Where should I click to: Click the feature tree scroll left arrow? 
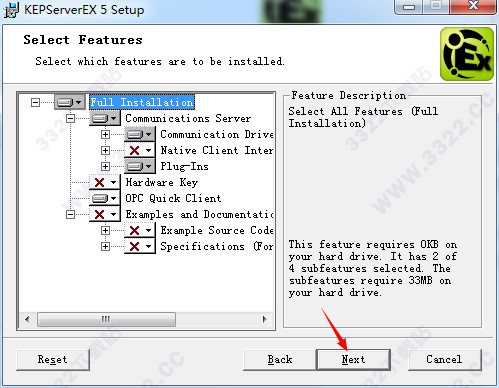pyautogui.click(x=27, y=319)
